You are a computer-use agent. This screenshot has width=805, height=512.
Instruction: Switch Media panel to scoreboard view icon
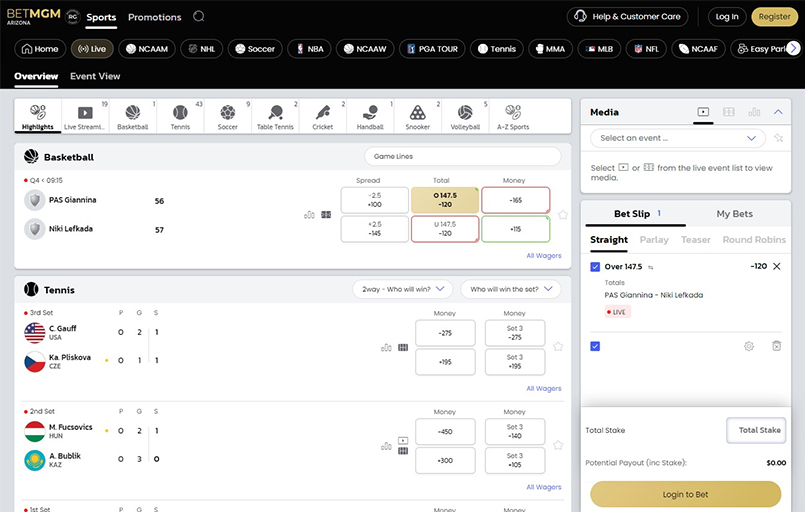(729, 112)
